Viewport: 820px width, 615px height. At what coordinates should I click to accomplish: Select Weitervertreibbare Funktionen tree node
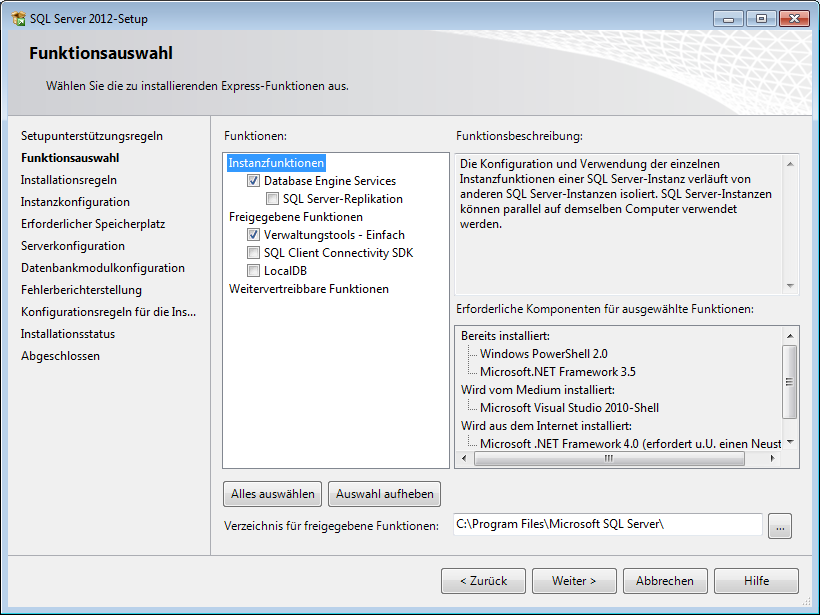(308, 289)
